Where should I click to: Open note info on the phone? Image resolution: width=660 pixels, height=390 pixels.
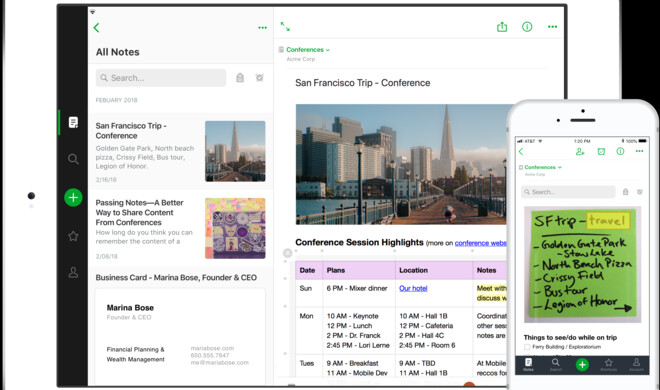(620, 151)
